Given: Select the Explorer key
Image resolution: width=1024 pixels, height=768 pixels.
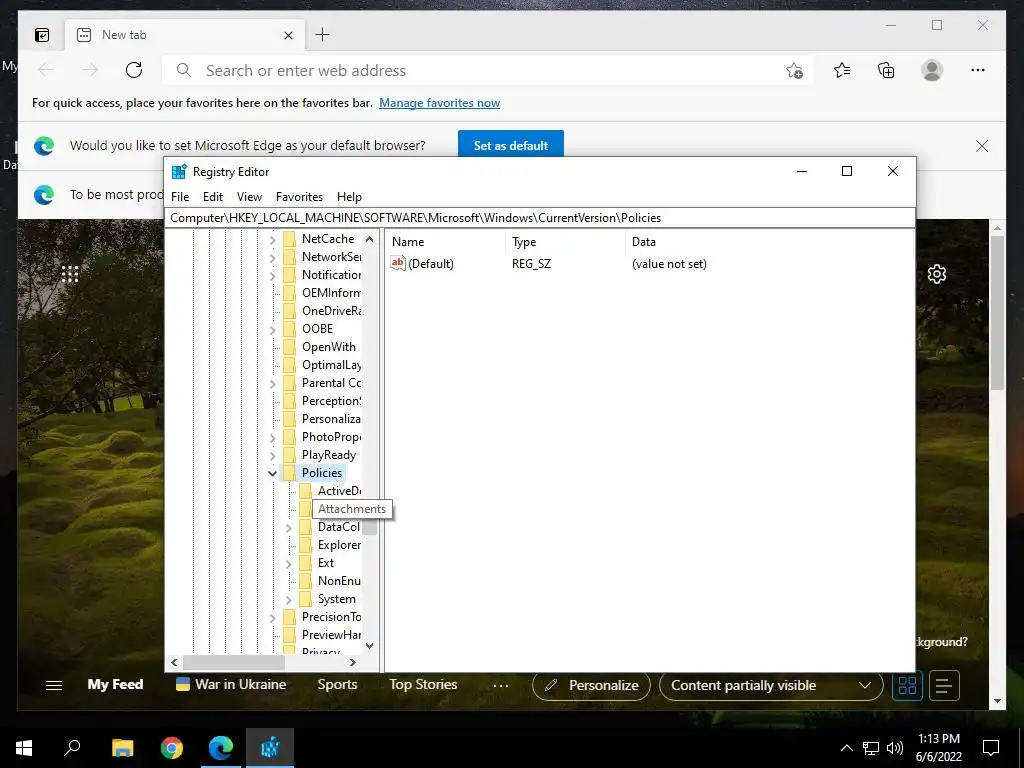Looking at the screenshot, I should 339,545.
